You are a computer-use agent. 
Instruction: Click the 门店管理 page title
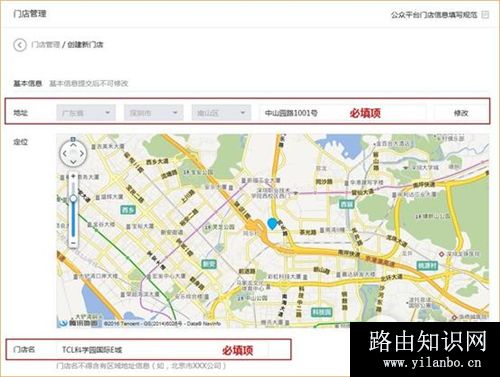(x=30, y=14)
